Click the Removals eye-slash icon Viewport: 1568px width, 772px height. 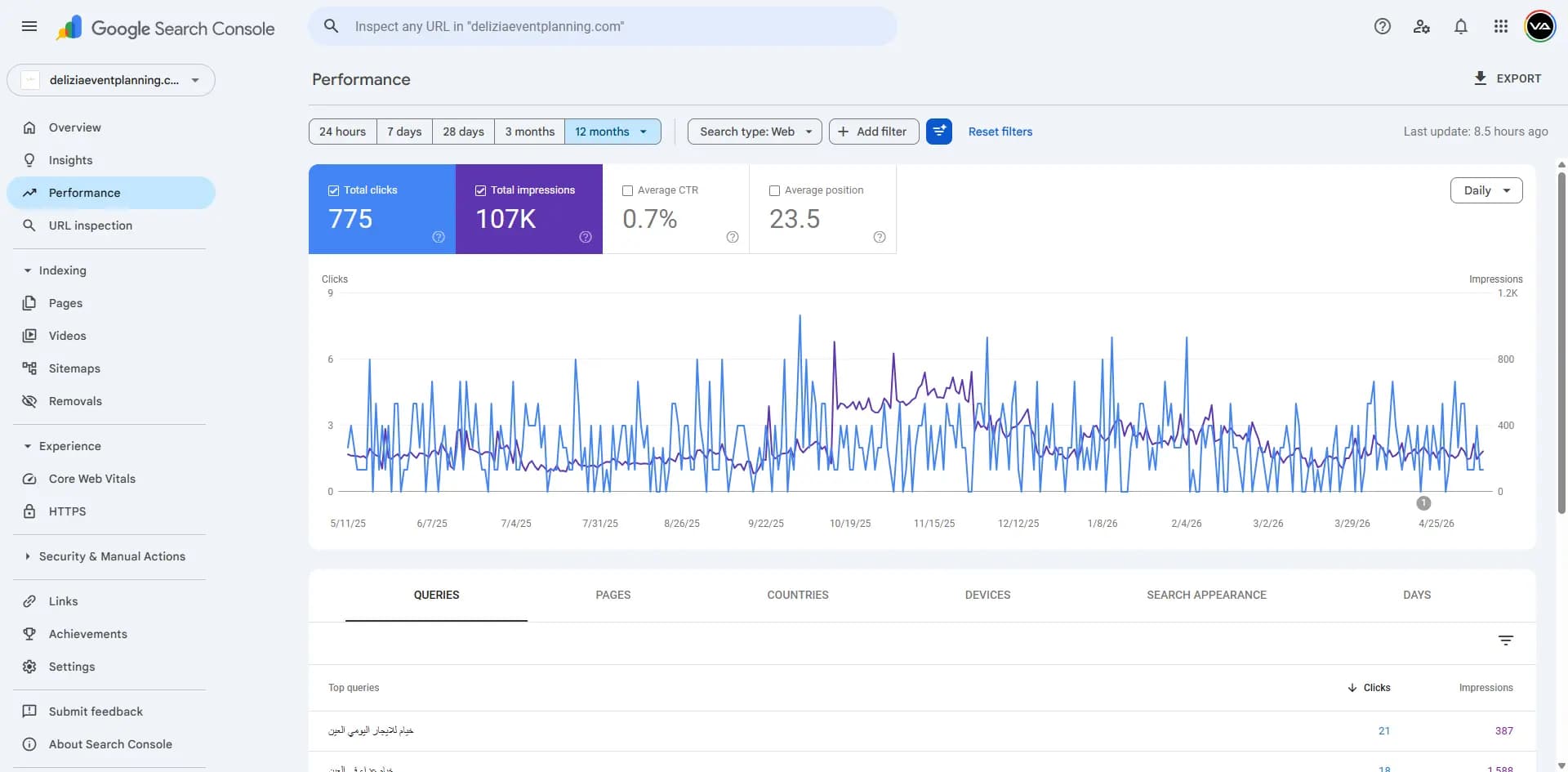pyautogui.click(x=29, y=401)
